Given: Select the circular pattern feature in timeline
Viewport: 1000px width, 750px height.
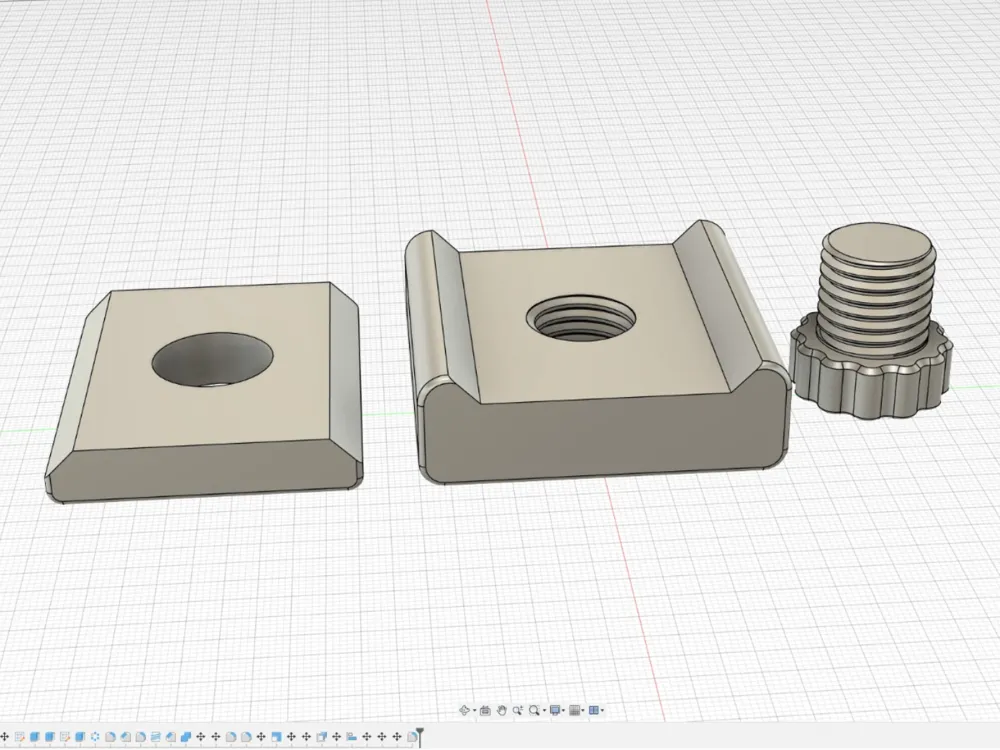Looking at the screenshot, I should click(x=95, y=737).
